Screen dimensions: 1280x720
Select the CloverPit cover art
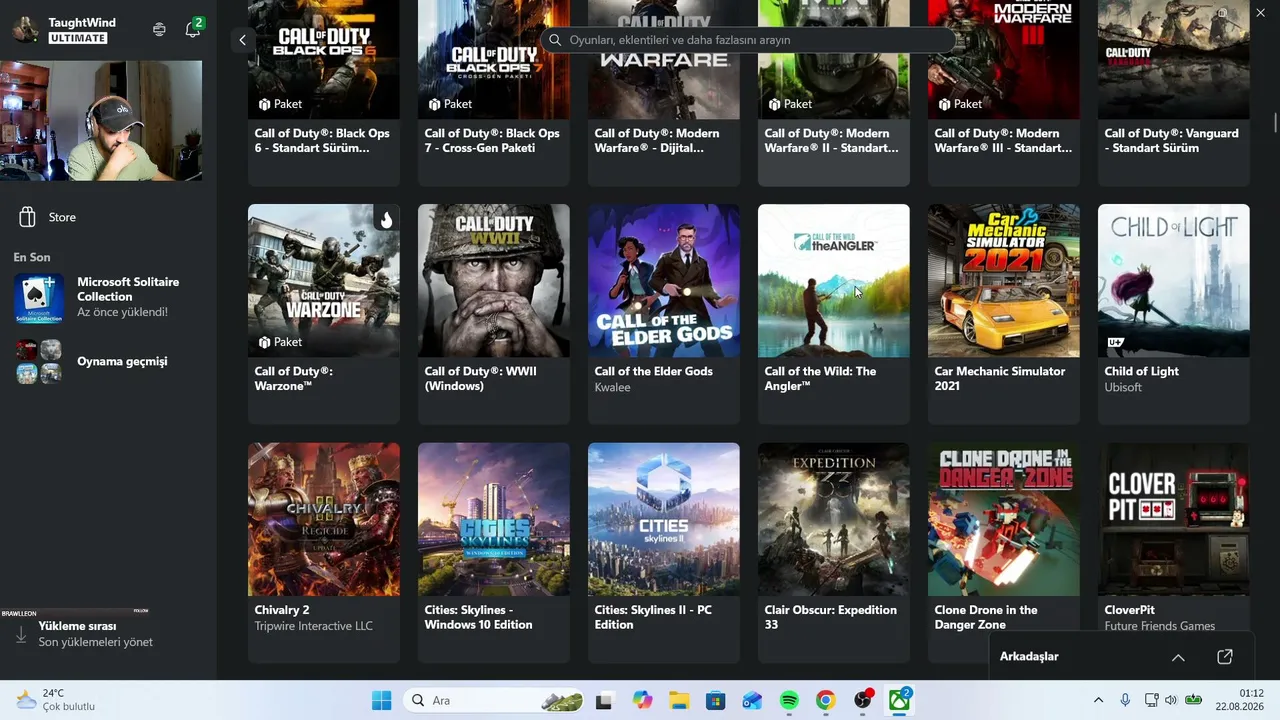click(x=1174, y=519)
